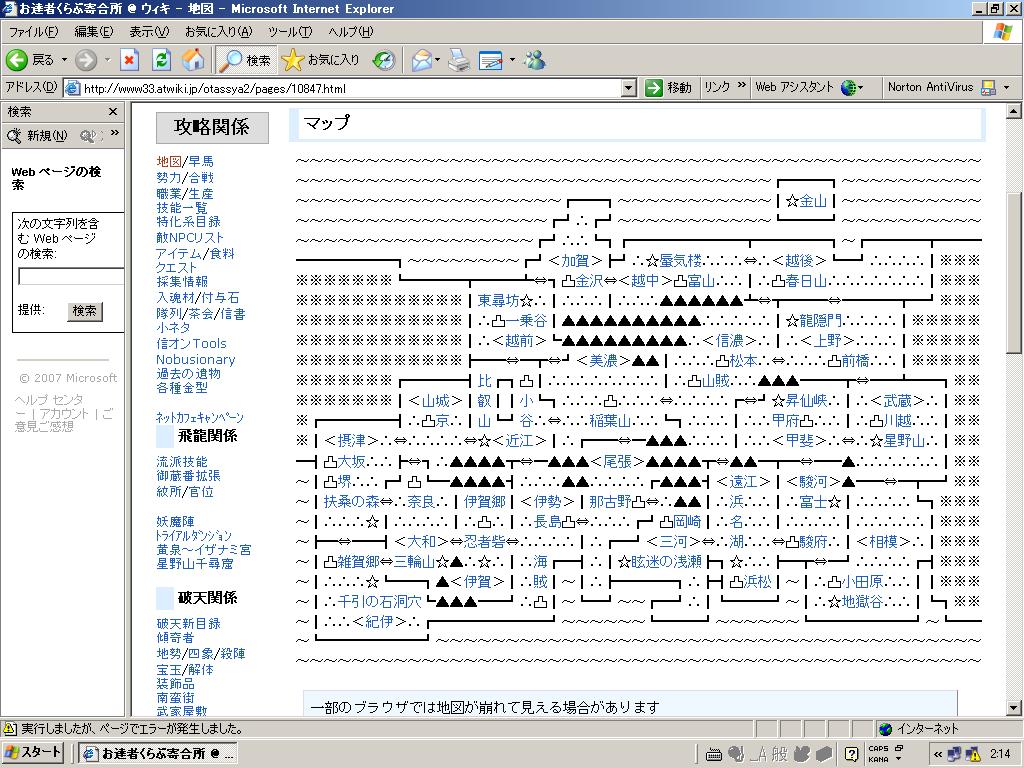Open the ファイル(F) menu
The height and width of the screenshot is (768, 1024).
pos(33,32)
